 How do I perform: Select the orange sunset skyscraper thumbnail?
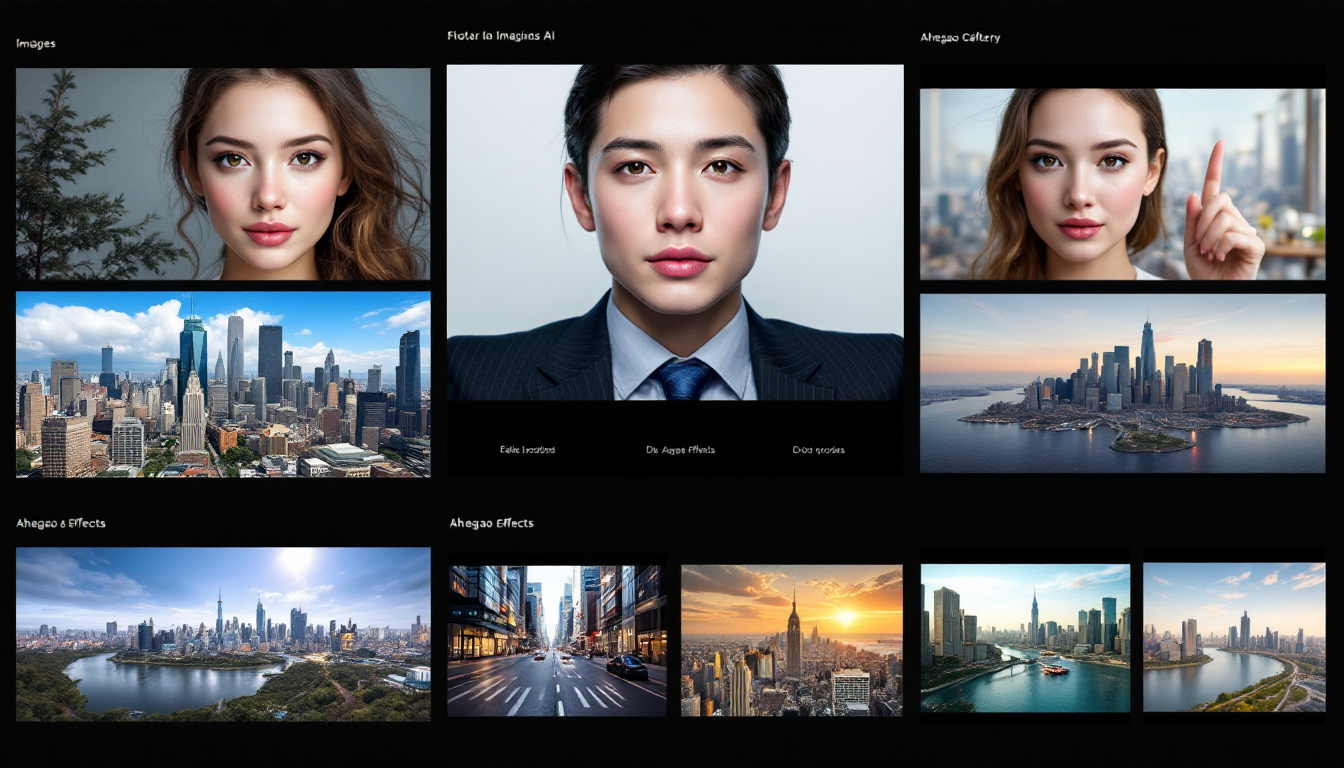(791, 641)
